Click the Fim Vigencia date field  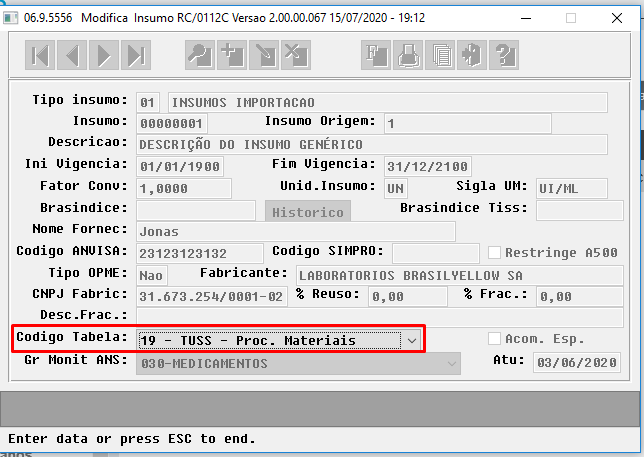click(x=428, y=166)
